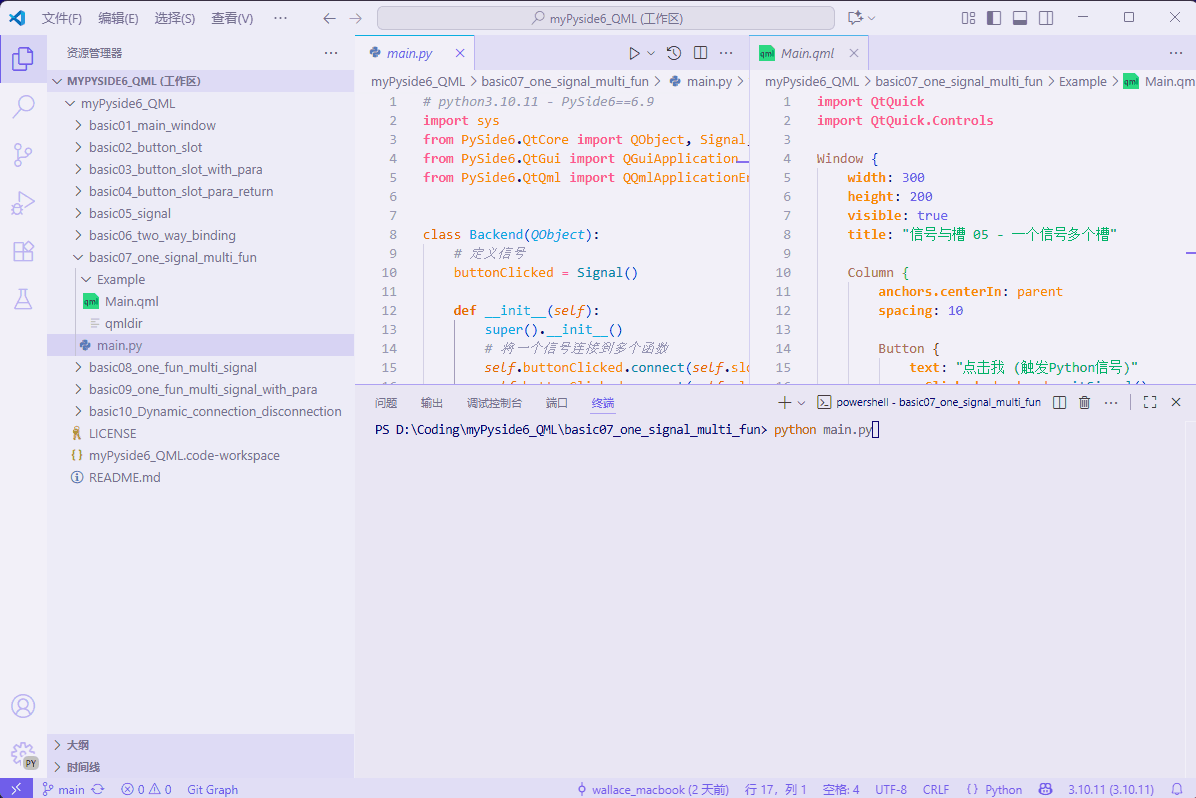Open Main.qml in the explorer tree
The image size is (1196, 798).
pyautogui.click(x=201, y=301)
